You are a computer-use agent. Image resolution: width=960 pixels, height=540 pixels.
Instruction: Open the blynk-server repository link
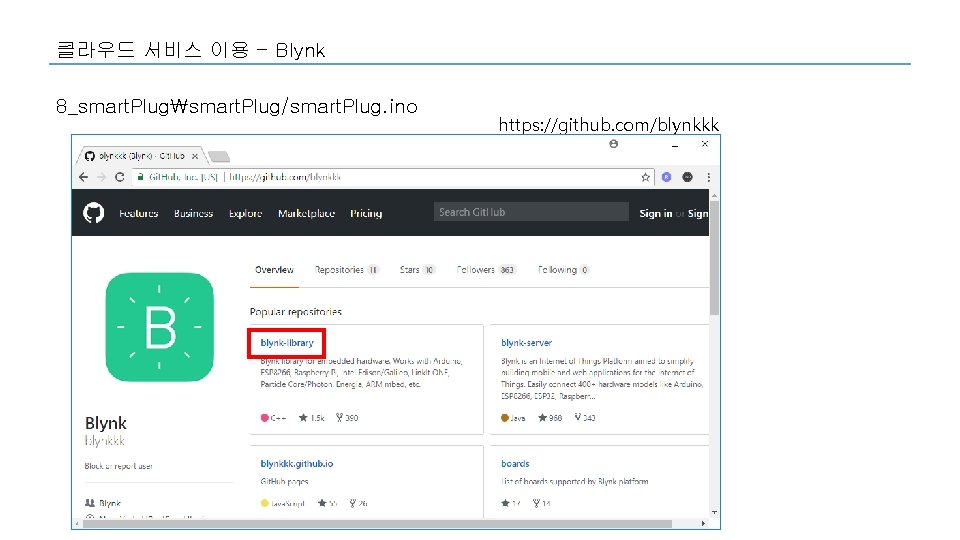(x=527, y=343)
